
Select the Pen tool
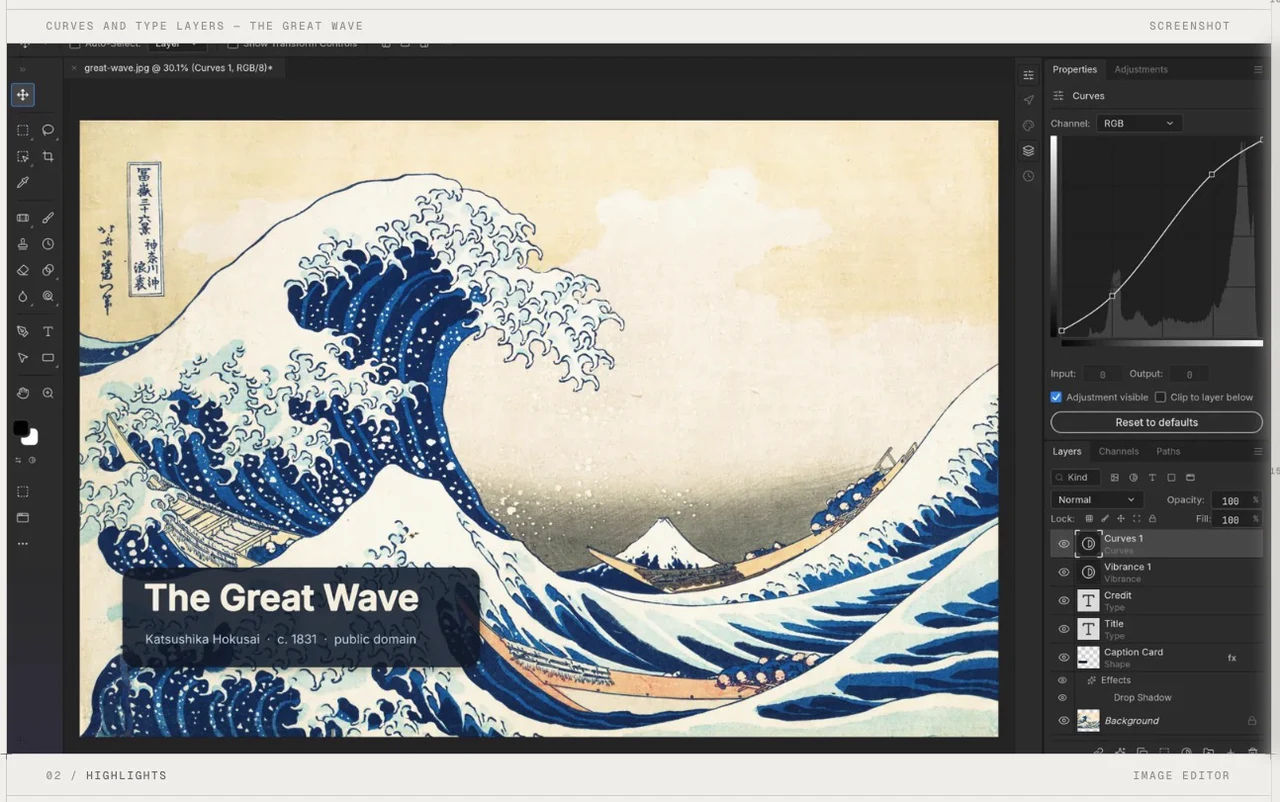click(22, 331)
